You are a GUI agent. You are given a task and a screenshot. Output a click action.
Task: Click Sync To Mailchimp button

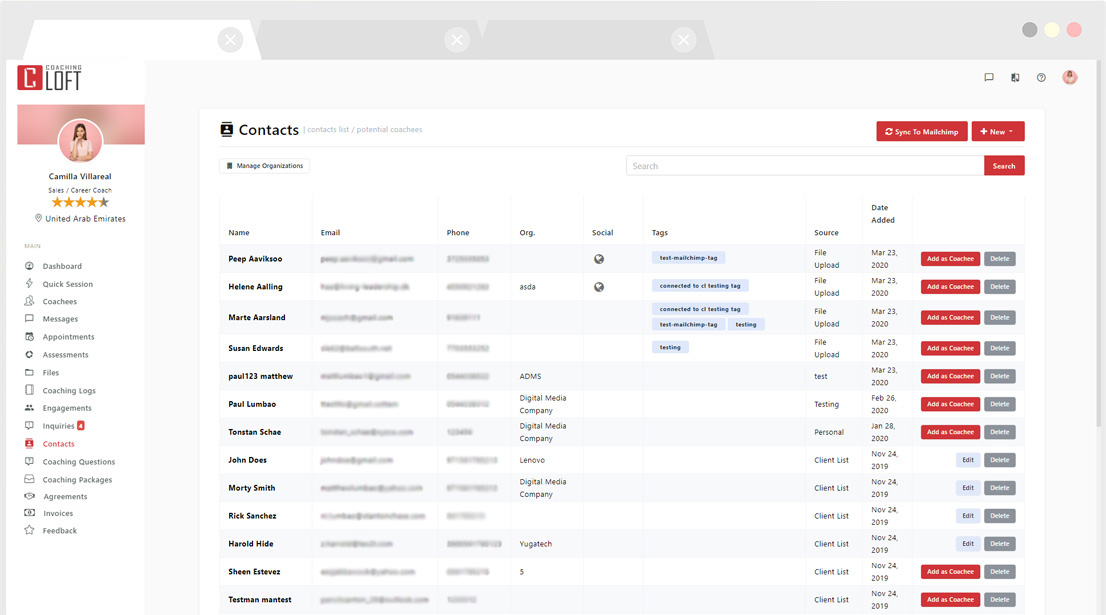tap(921, 132)
